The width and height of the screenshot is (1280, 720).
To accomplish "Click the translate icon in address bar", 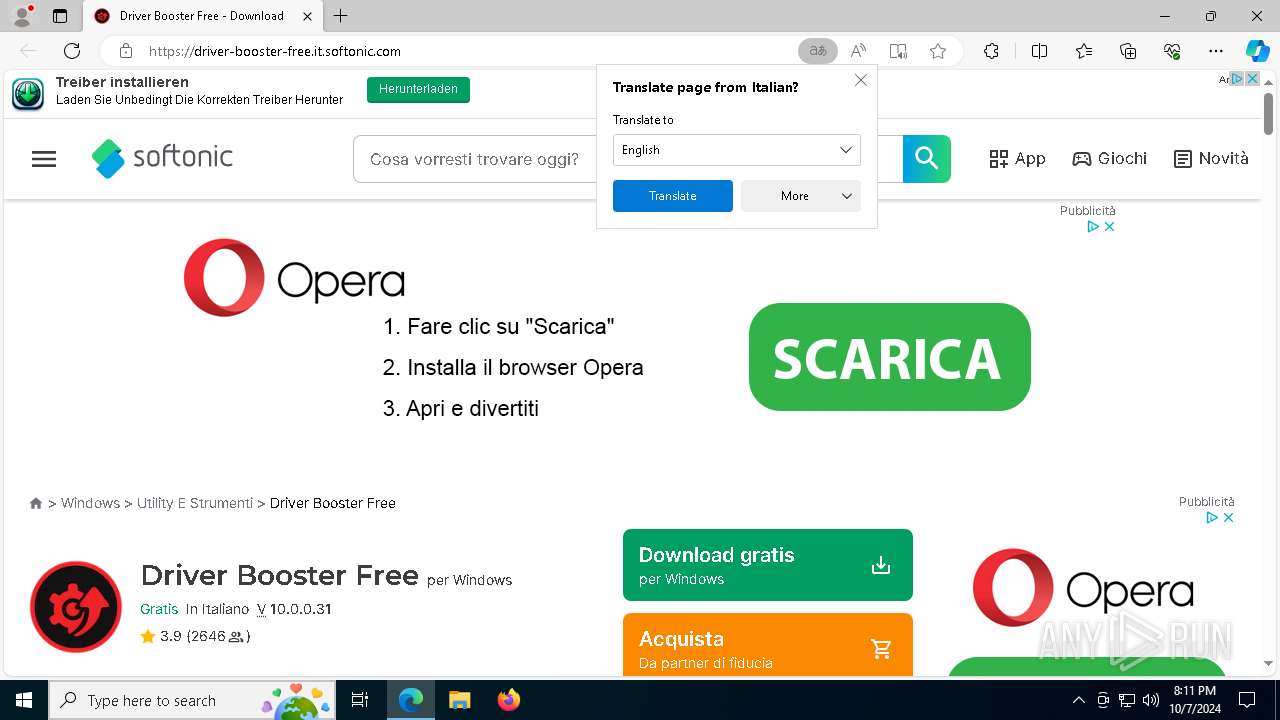I will pos(818,51).
